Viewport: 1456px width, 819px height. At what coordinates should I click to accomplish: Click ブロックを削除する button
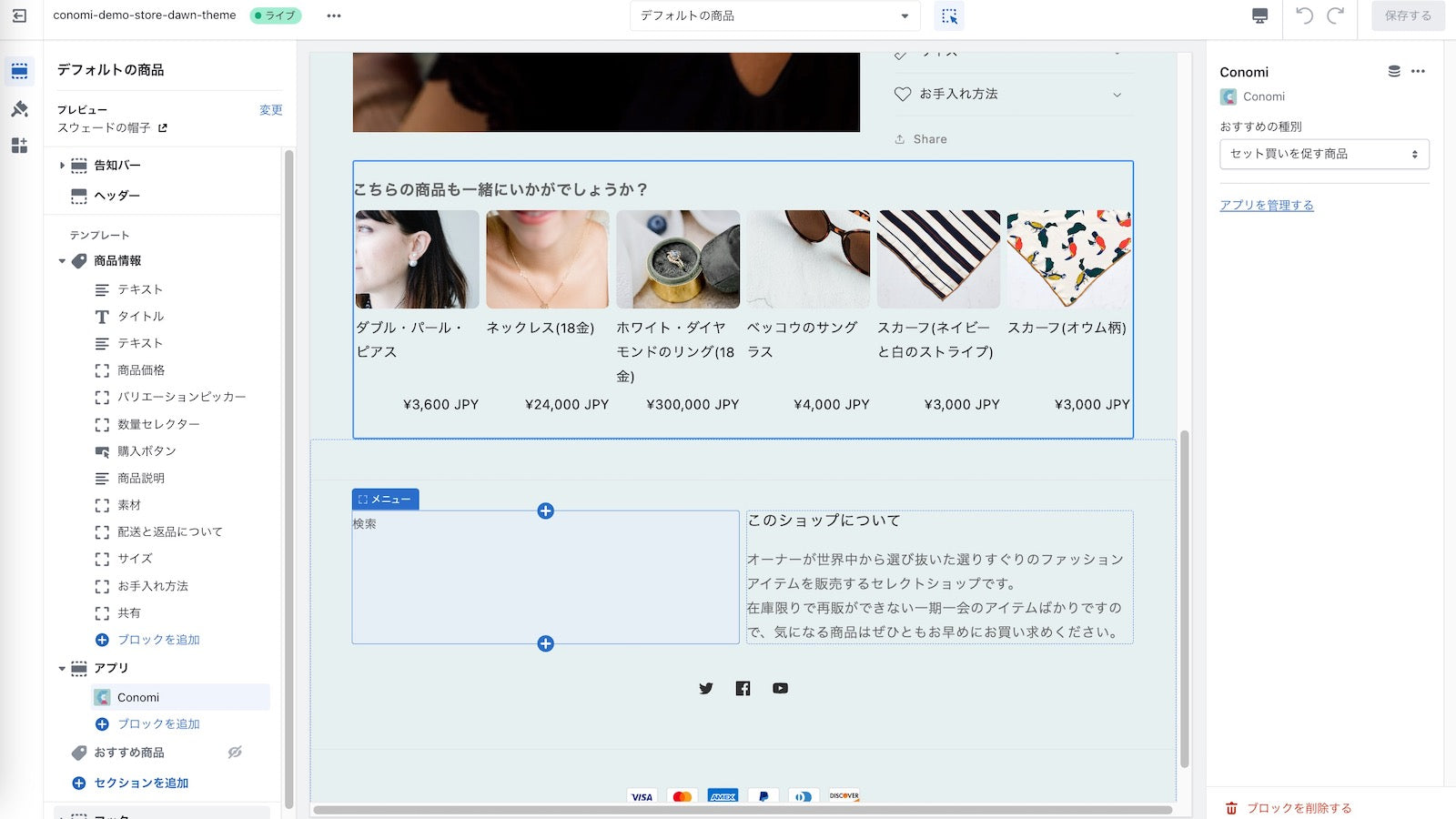click(x=1298, y=807)
